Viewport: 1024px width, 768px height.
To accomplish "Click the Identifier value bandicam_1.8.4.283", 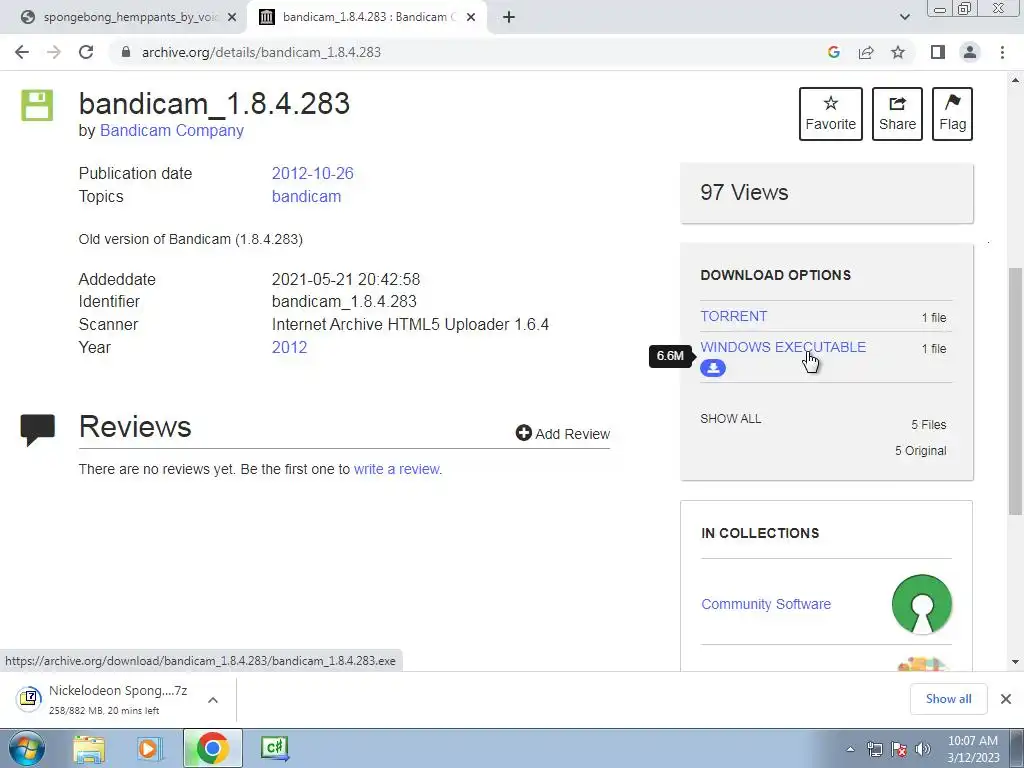I will 344,302.
